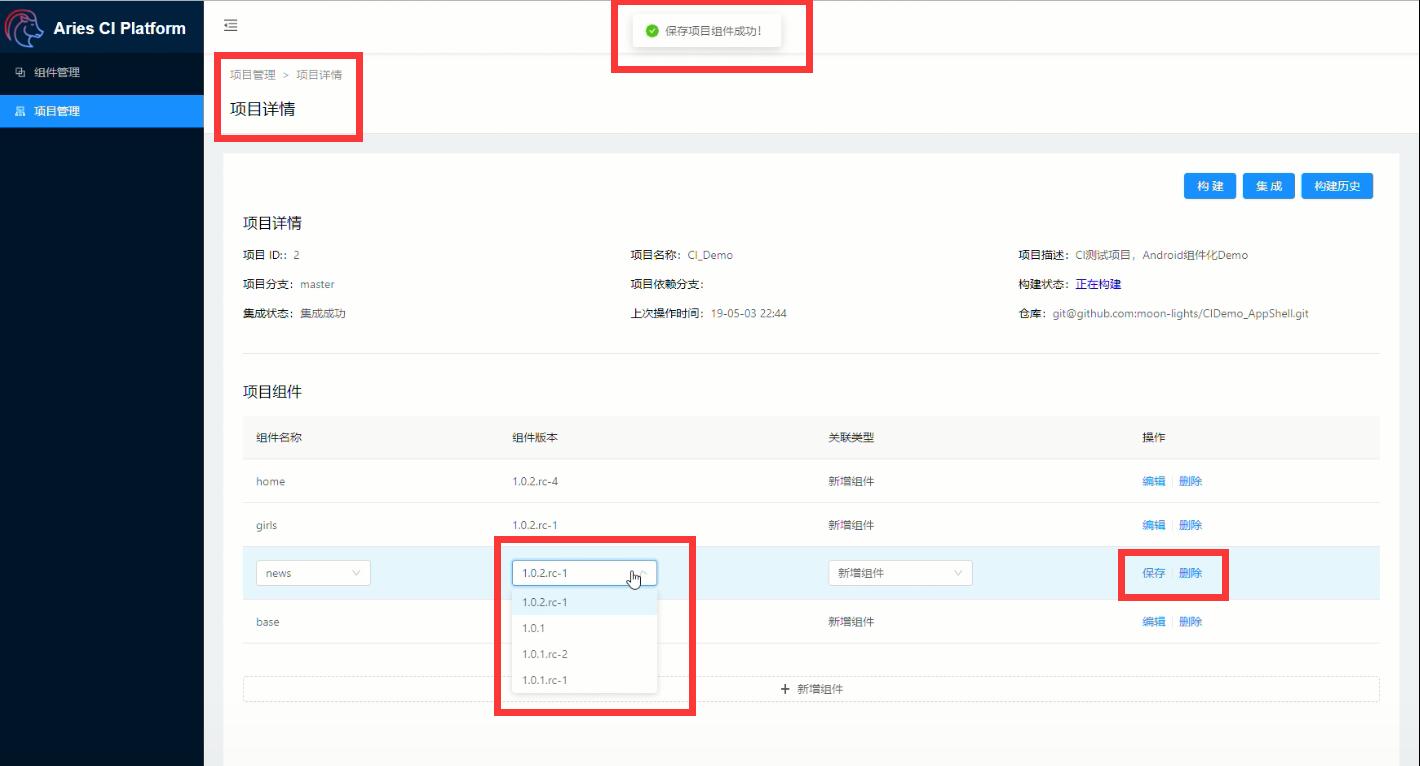Click the chevron arrow in news type select
Screen dimensions: 1420x766
pyautogui.click(x=958, y=573)
